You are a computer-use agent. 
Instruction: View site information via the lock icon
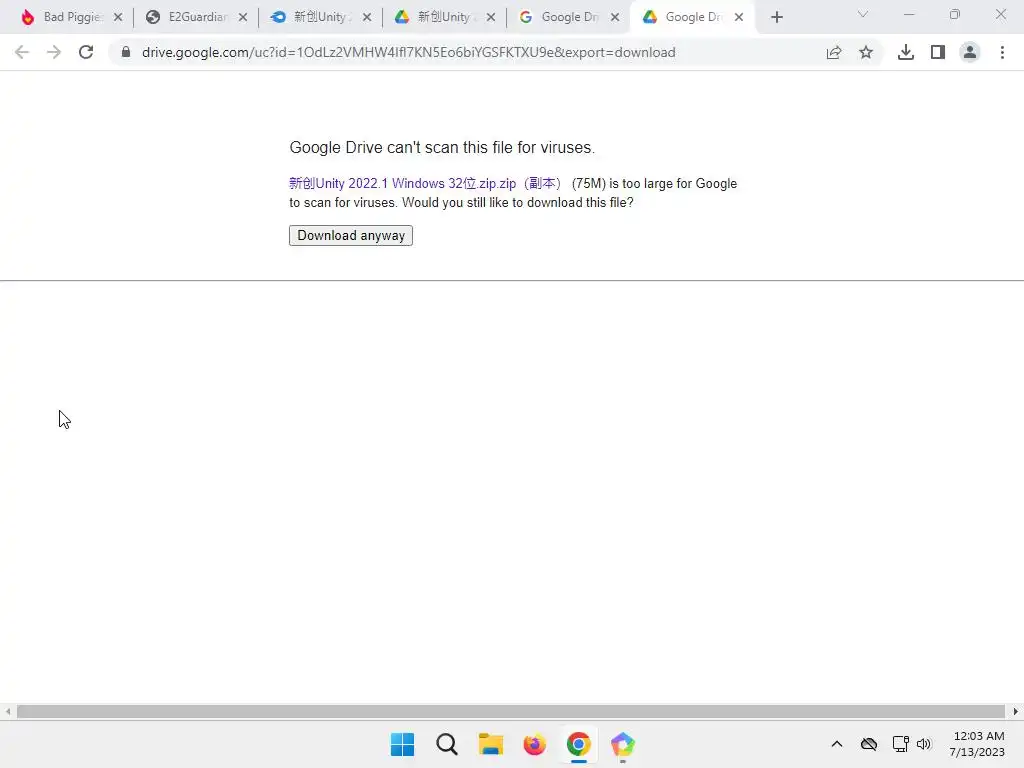(125, 52)
